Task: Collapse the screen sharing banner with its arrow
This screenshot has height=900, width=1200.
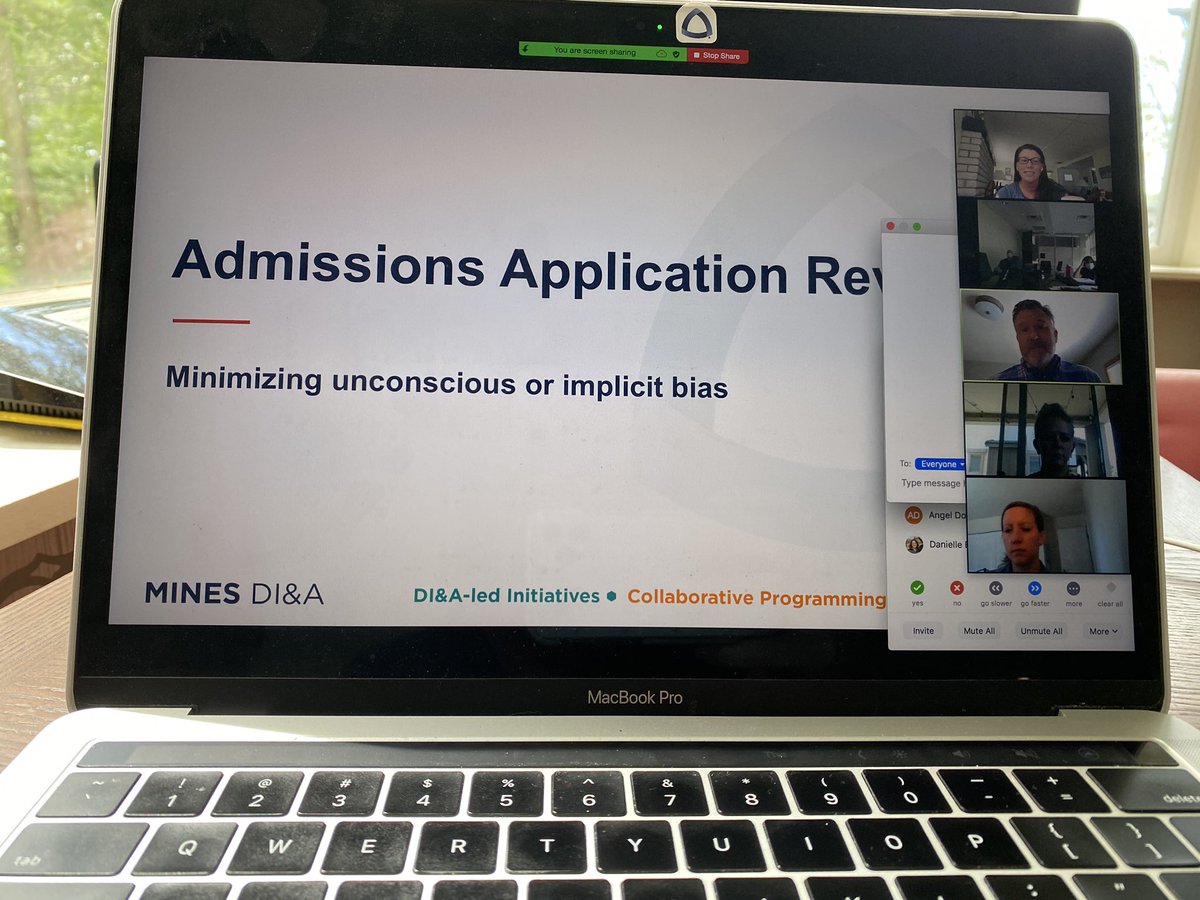Action: coord(525,49)
